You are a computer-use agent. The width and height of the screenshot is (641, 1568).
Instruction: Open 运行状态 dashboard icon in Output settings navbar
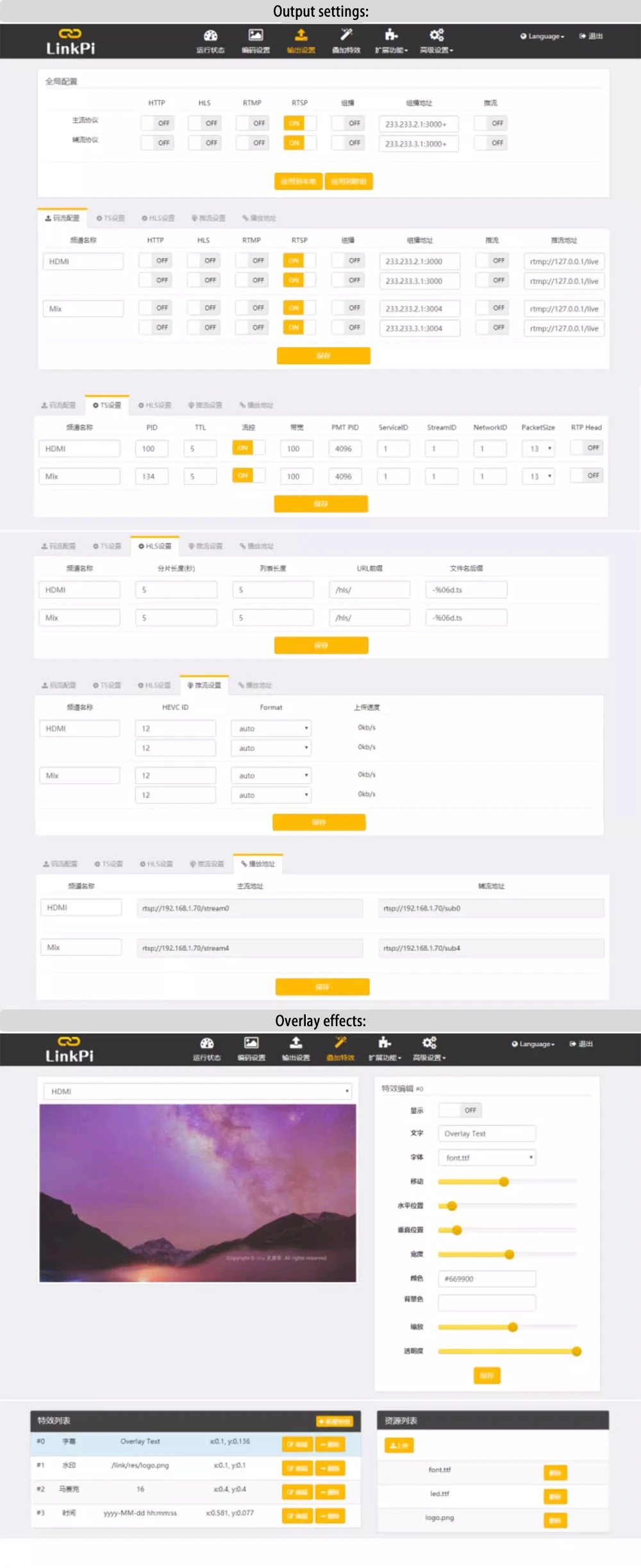coord(210,36)
